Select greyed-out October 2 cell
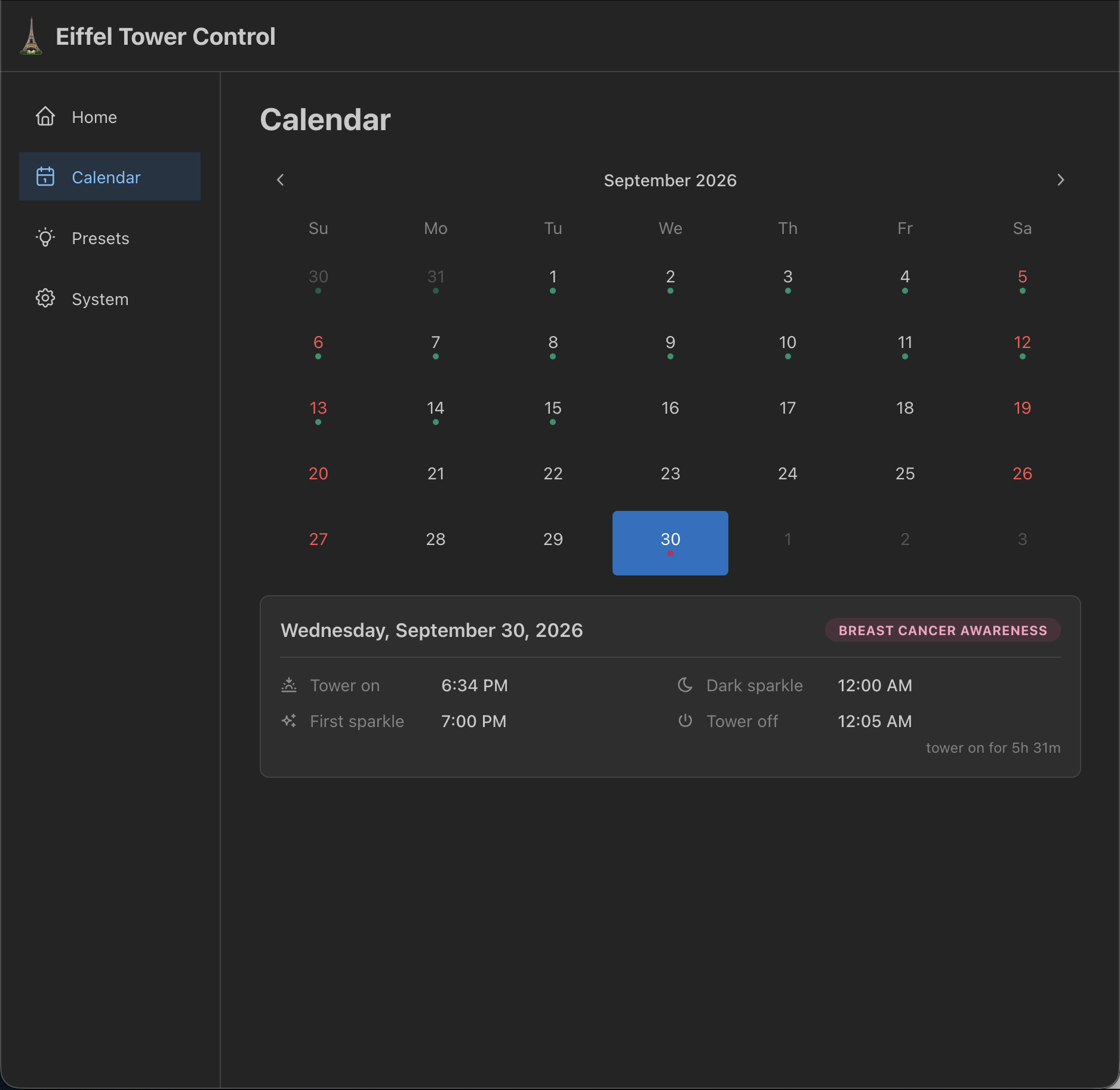 click(x=905, y=543)
